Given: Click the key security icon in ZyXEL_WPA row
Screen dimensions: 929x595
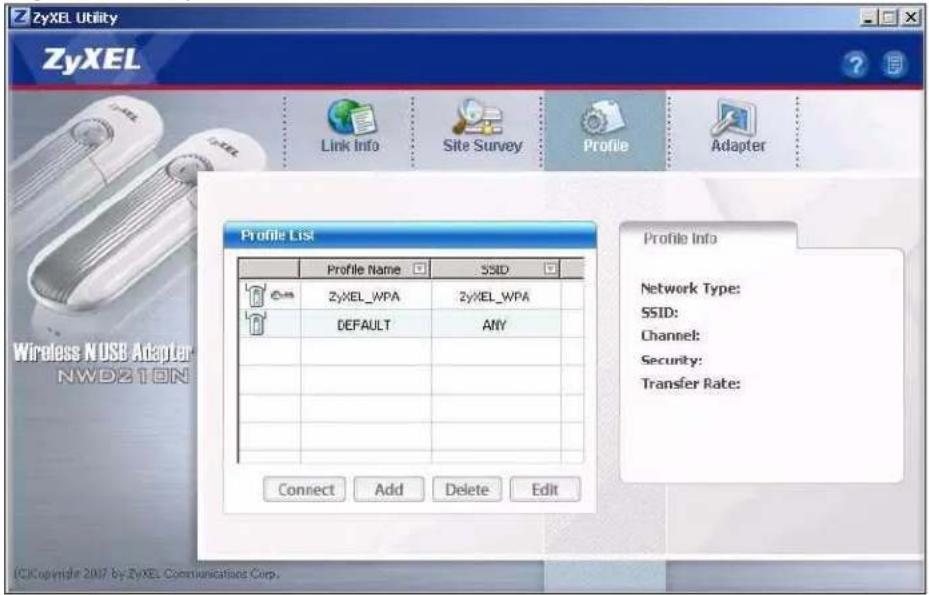Looking at the screenshot, I should [282, 295].
